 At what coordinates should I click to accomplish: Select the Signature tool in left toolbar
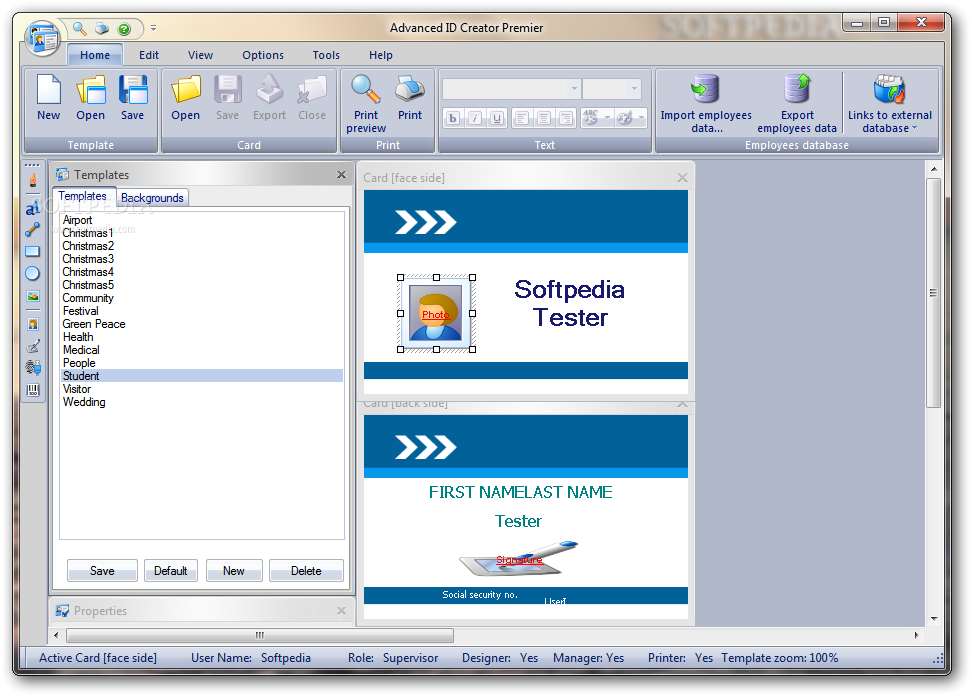click(33, 346)
